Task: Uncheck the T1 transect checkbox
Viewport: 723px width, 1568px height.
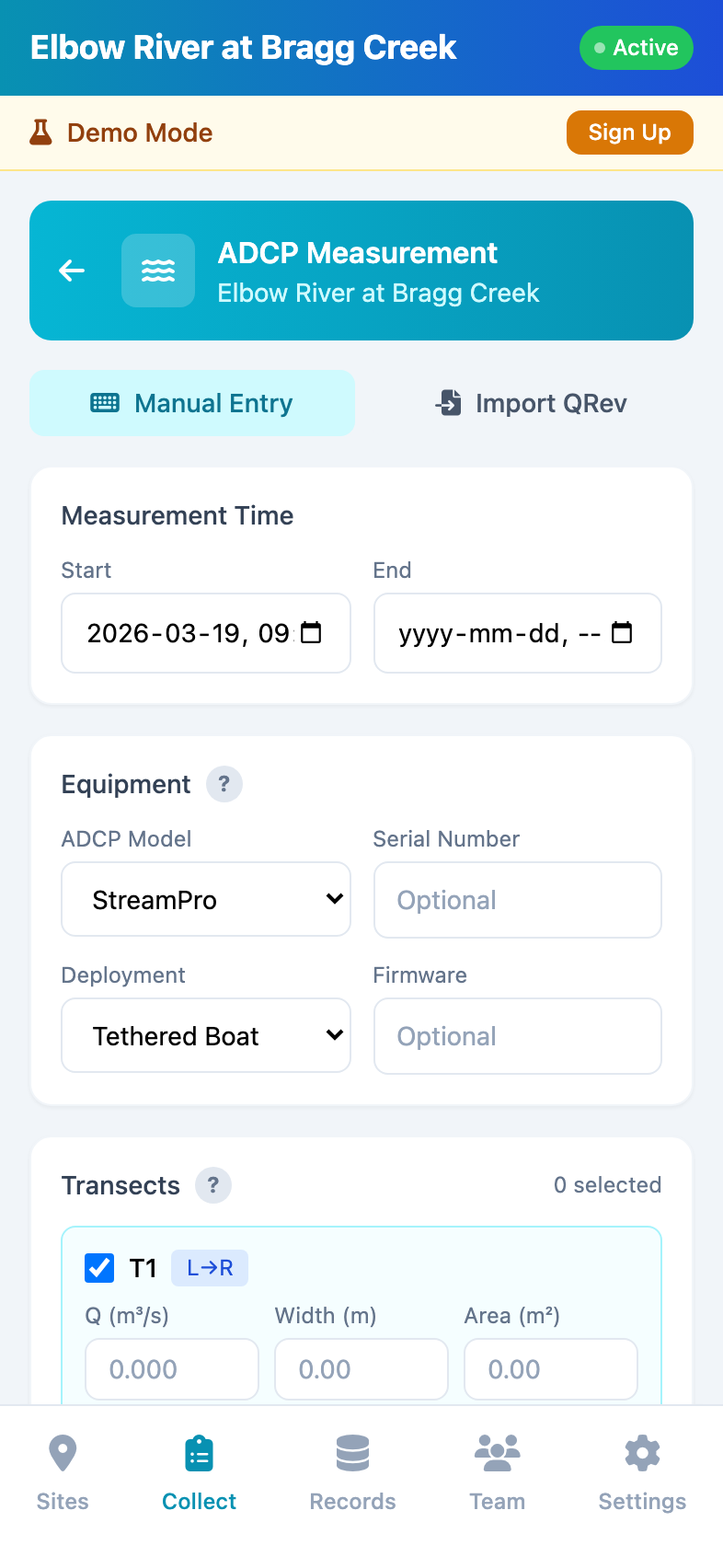Action: click(99, 1268)
